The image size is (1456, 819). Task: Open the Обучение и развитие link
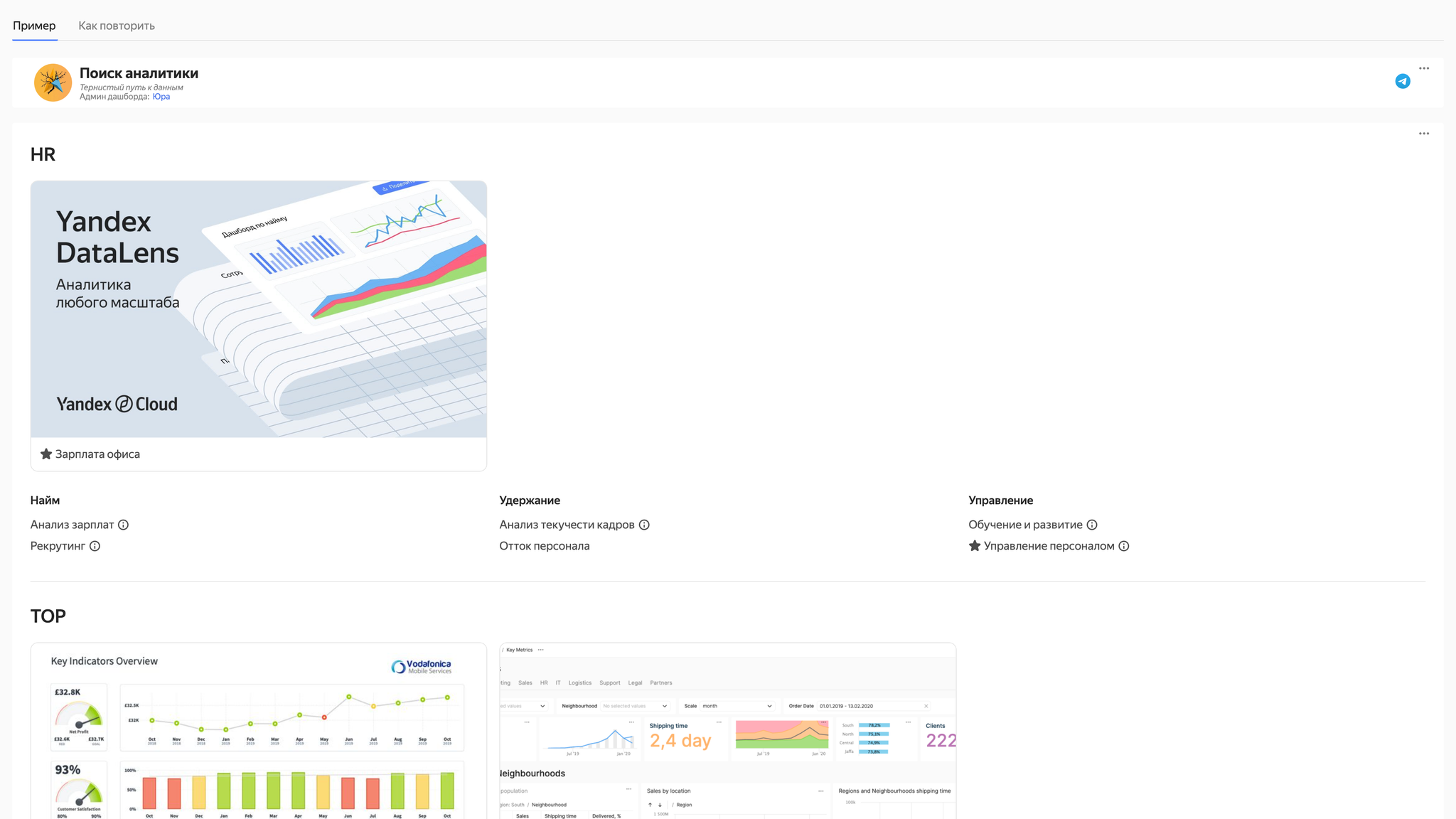point(1025,525)
